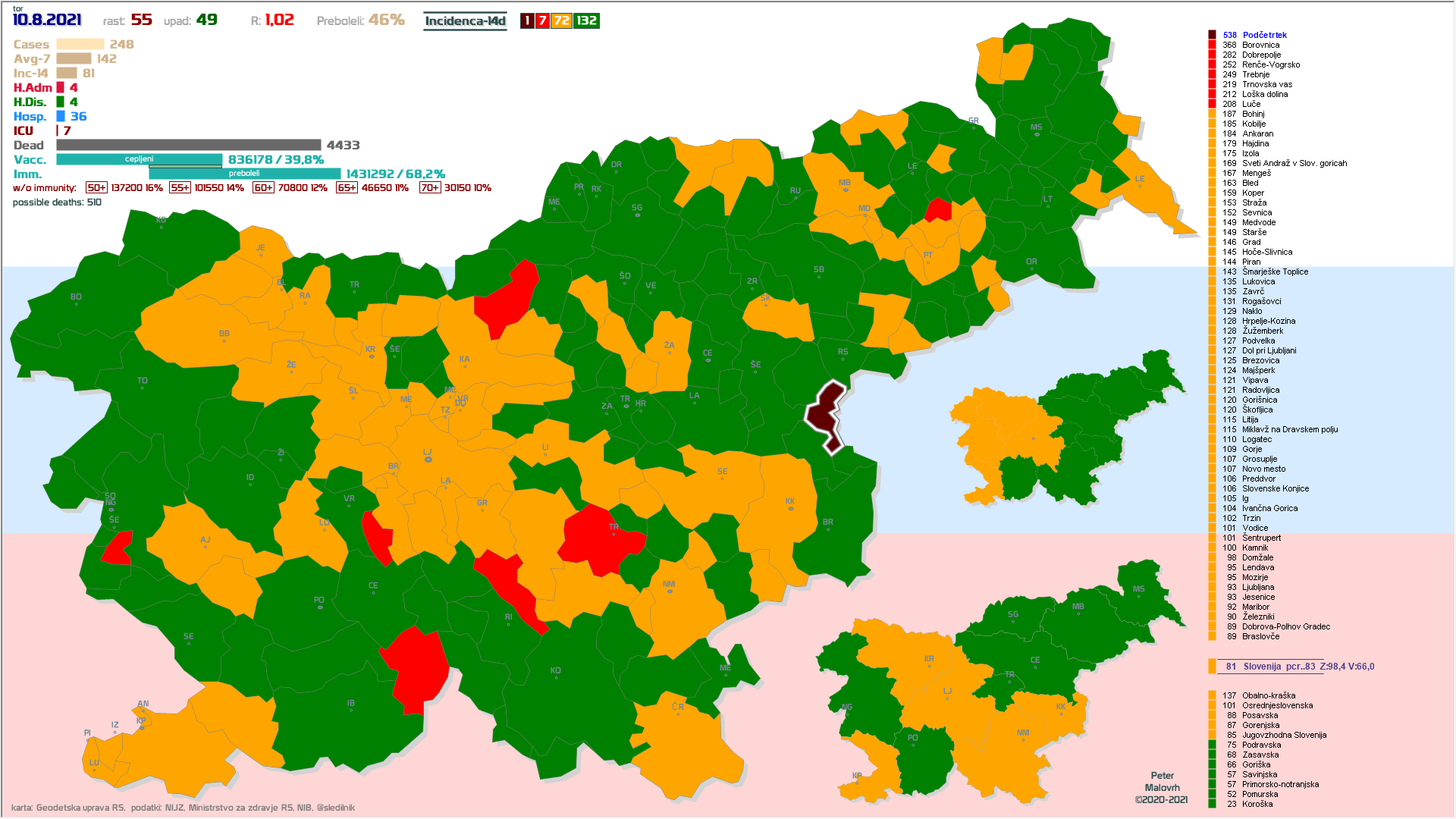
Task: Click the orange 72 incidence legend box
Action: [561, 20]
